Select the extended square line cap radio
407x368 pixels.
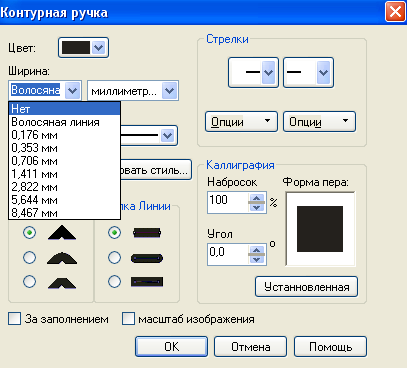click(114, 282)
